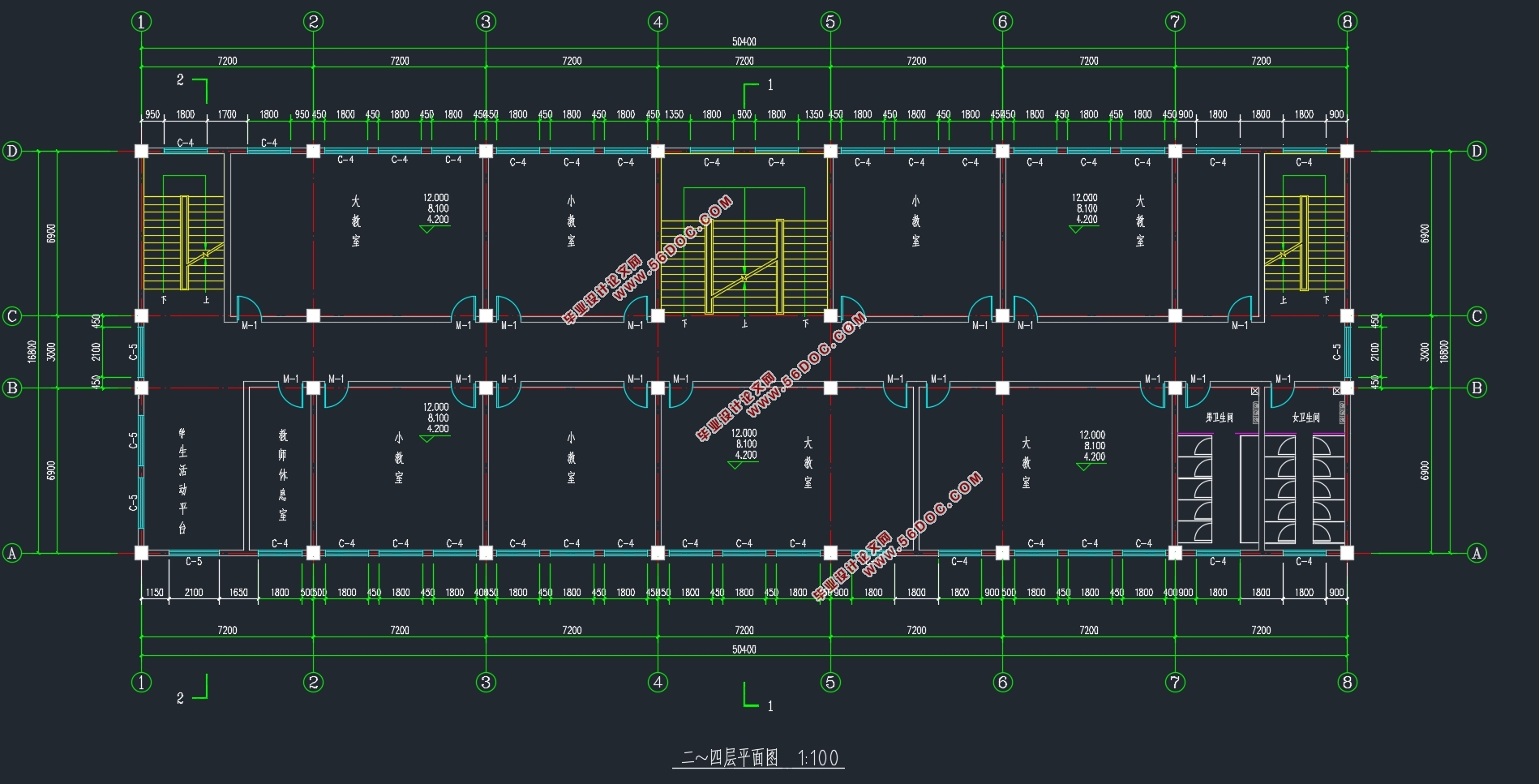
Task: Select axis bubble A on right side
Action: tap(1477, 553)
